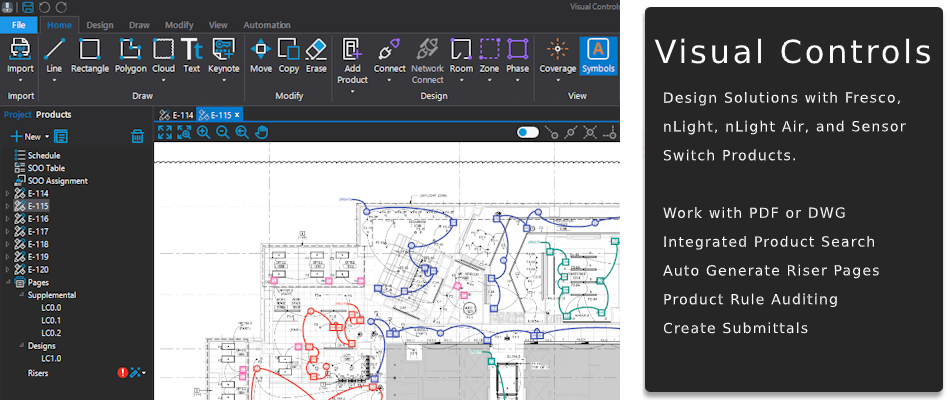
Task: Switch to the E-114 document tab
Action: [x=175, y=115]
